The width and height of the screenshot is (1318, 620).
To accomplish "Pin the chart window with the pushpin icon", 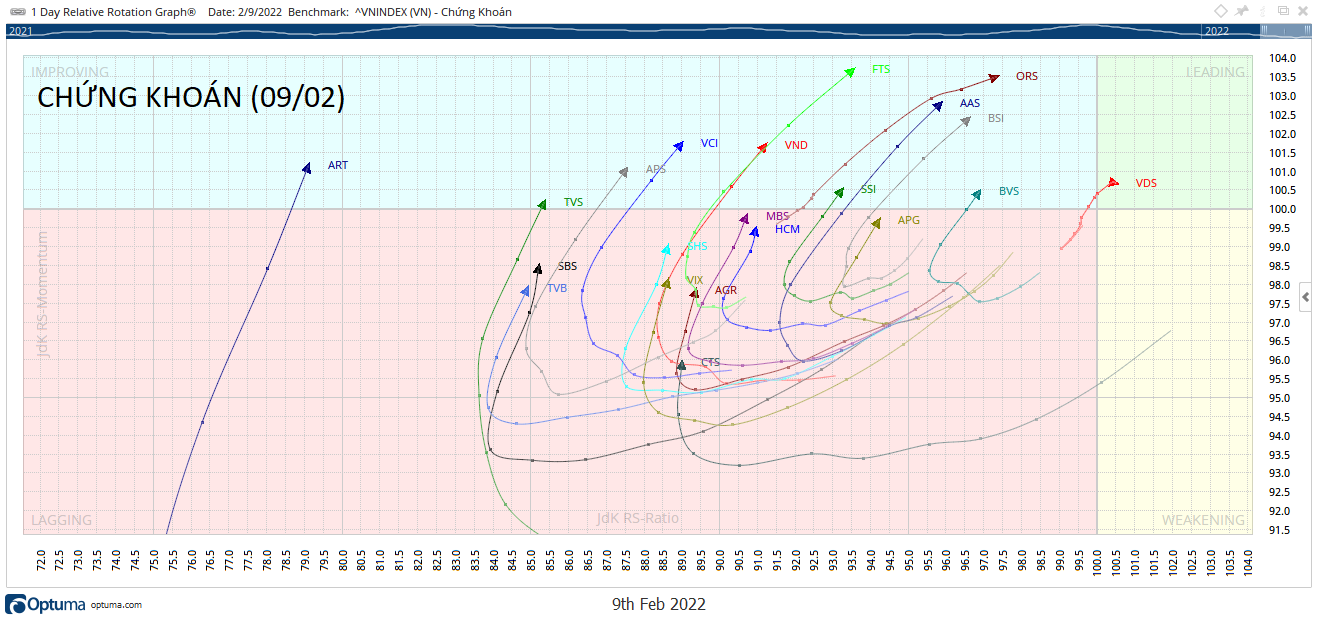I will [x=1243, y=11].
